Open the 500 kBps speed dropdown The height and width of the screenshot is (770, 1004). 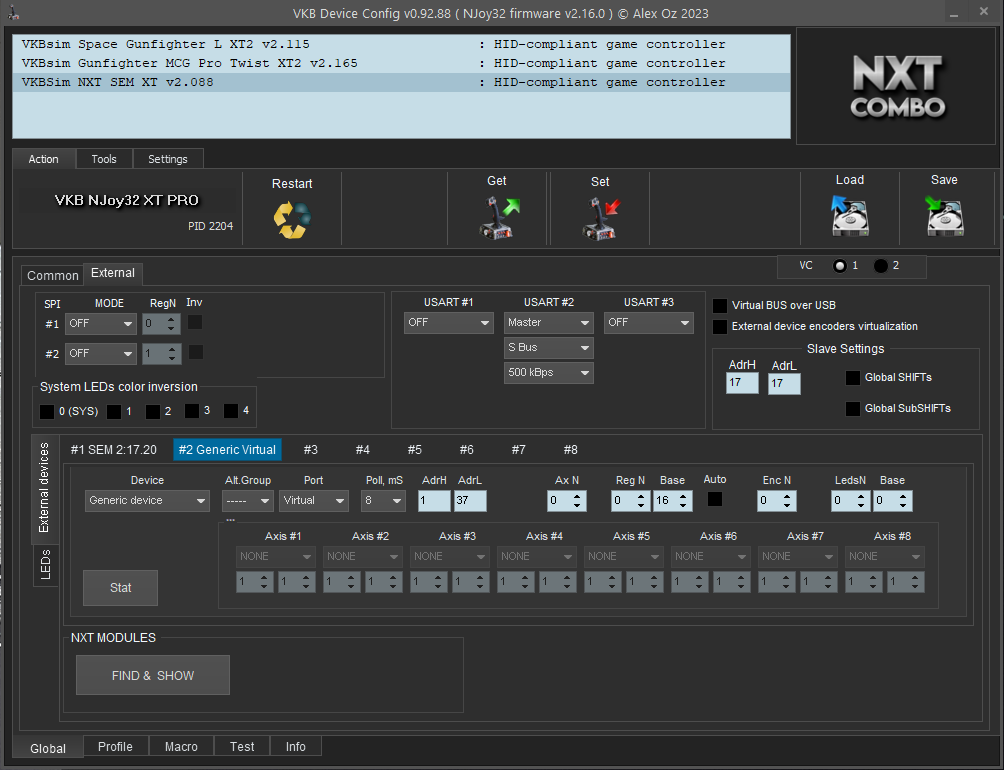tap(549, 373)
